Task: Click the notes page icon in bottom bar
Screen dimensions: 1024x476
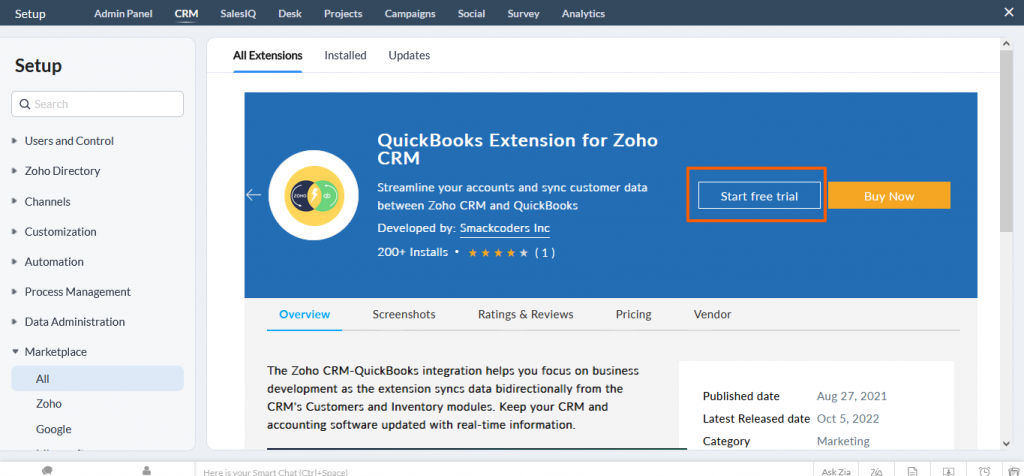Action: point(912,471)
